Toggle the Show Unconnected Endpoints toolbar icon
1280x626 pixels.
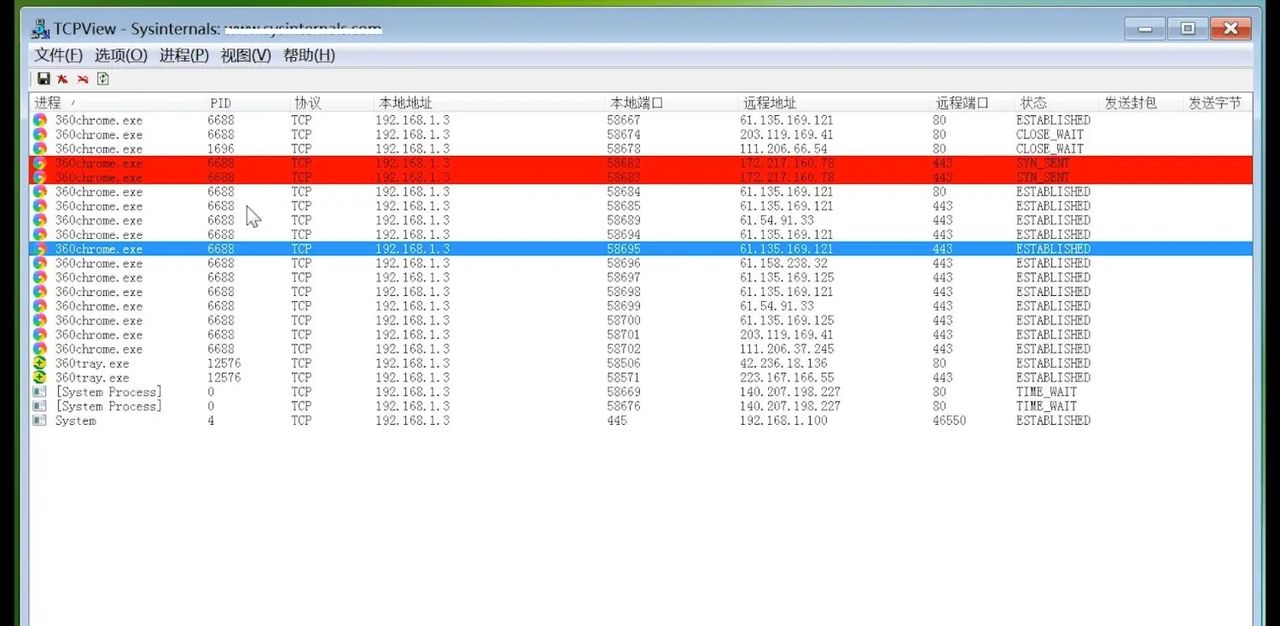click(82, 79)
